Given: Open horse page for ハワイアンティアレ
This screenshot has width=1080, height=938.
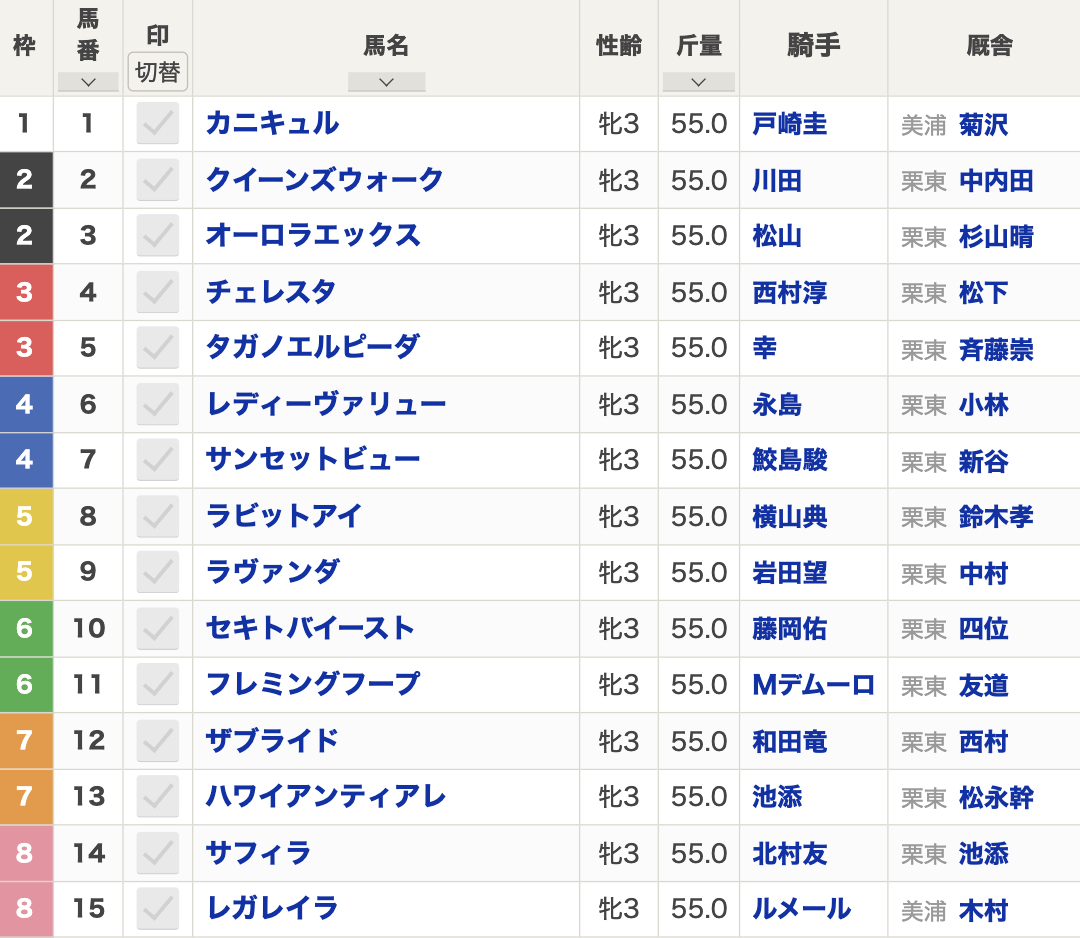Looking at the screenshot, I should 326,797.
